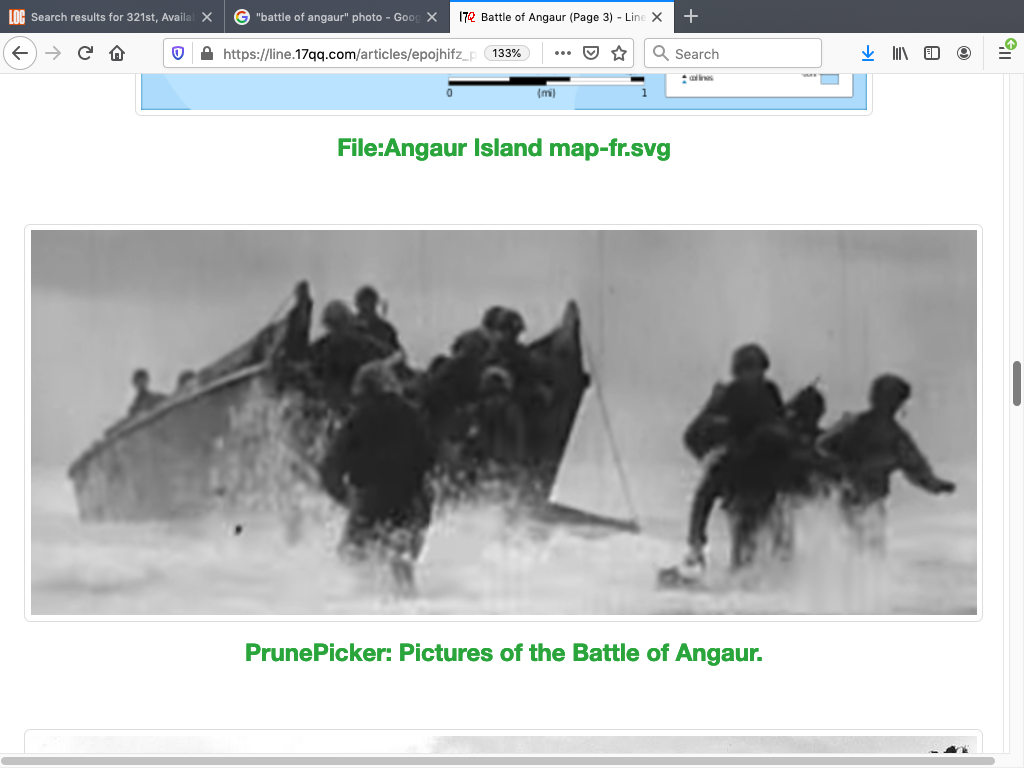This screenshot has width=1024, height=768.
Task: Bookmark this page with the star icon
Action: point(619,54)
